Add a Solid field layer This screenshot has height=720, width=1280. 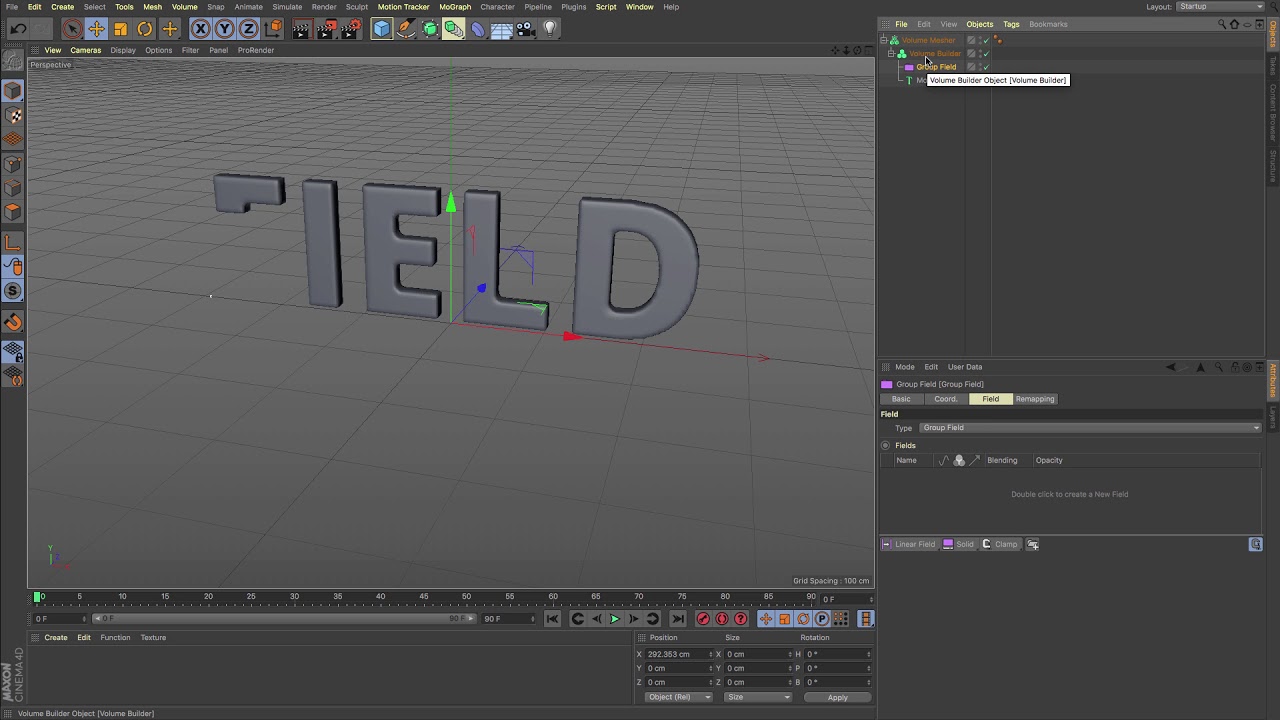(958, 544)
